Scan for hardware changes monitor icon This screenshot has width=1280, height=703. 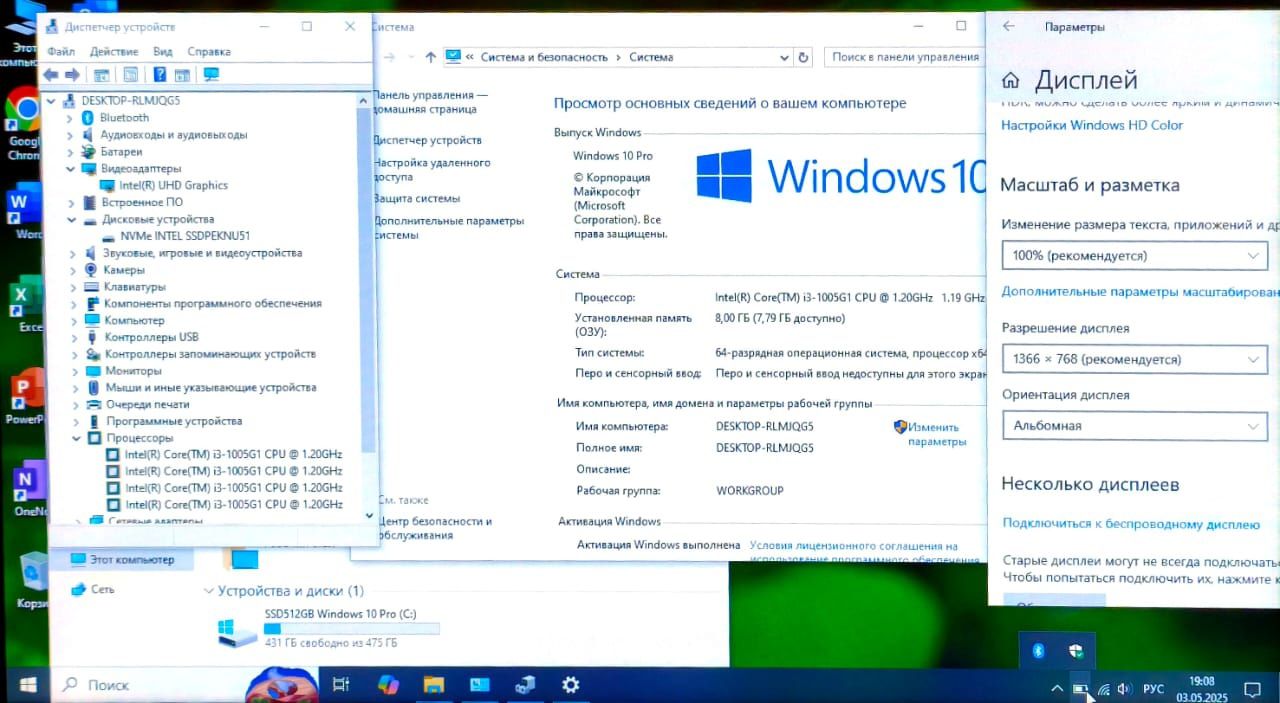[211, 74]
